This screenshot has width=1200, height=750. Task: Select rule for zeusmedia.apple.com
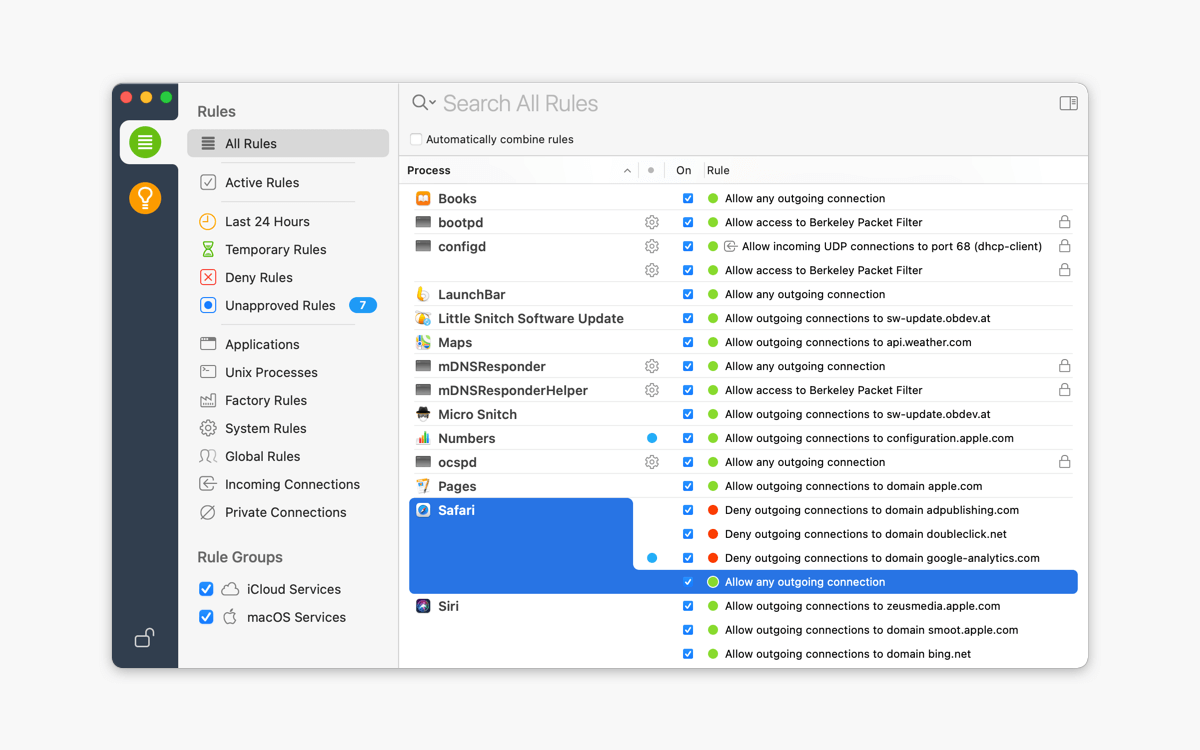[x=862, y=606]
